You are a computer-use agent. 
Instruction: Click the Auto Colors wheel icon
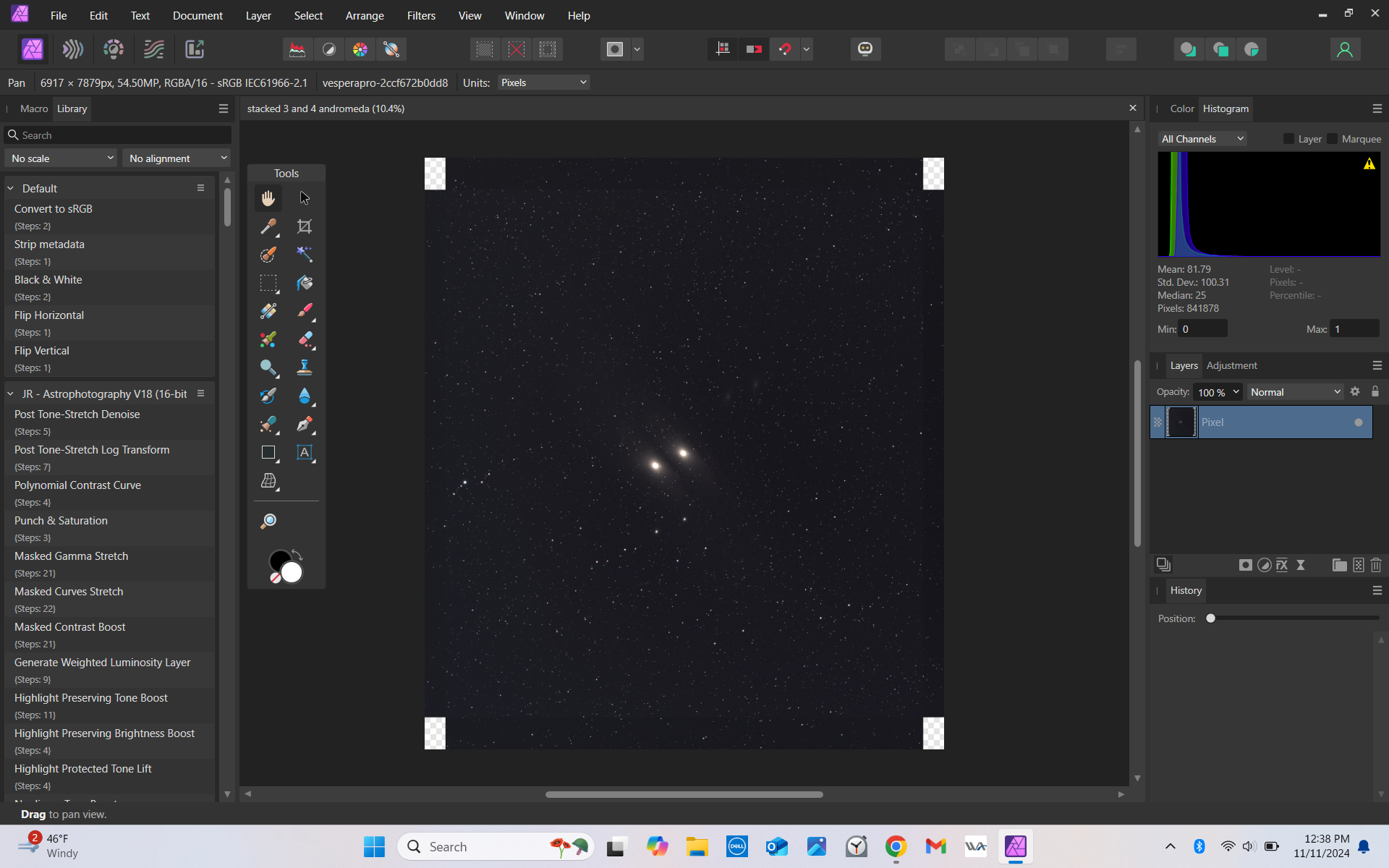[x=360, y=49]
